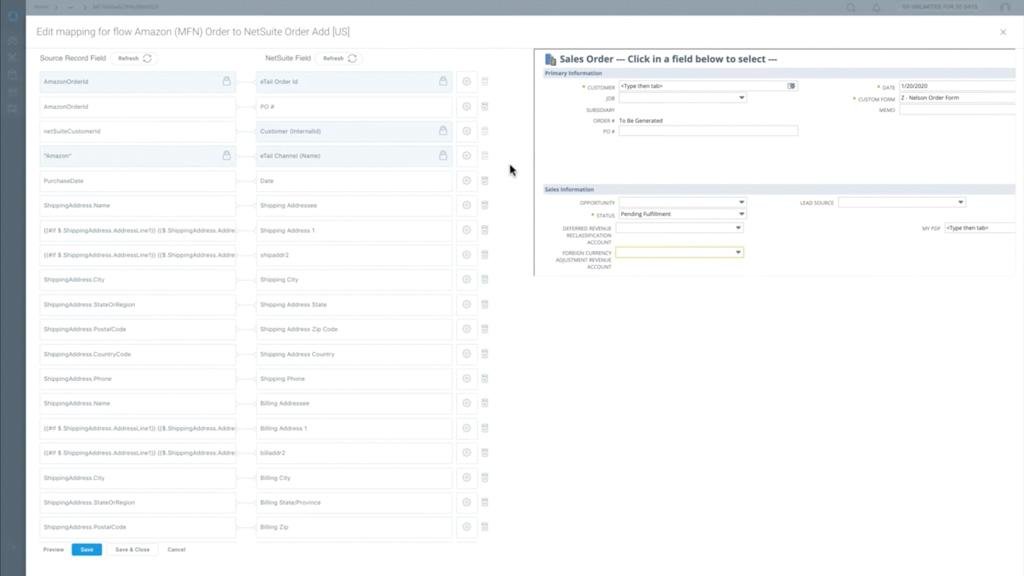Open settings for eTail Channel (Name) mapping
Image resolution: width=1024 pixels, height=576 pixels.
click(466, 156)
